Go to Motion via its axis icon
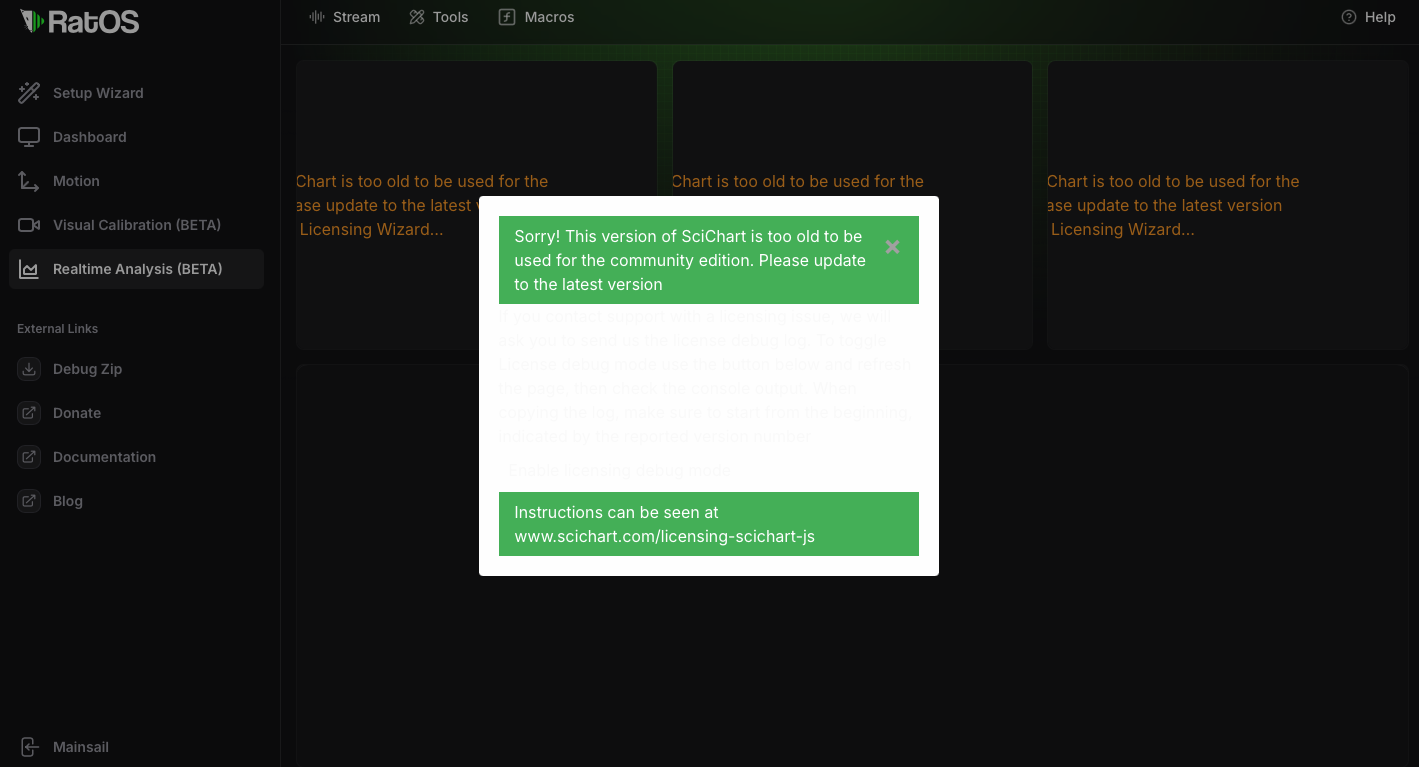The image size is (1419, 767). (x=29, y=181)
